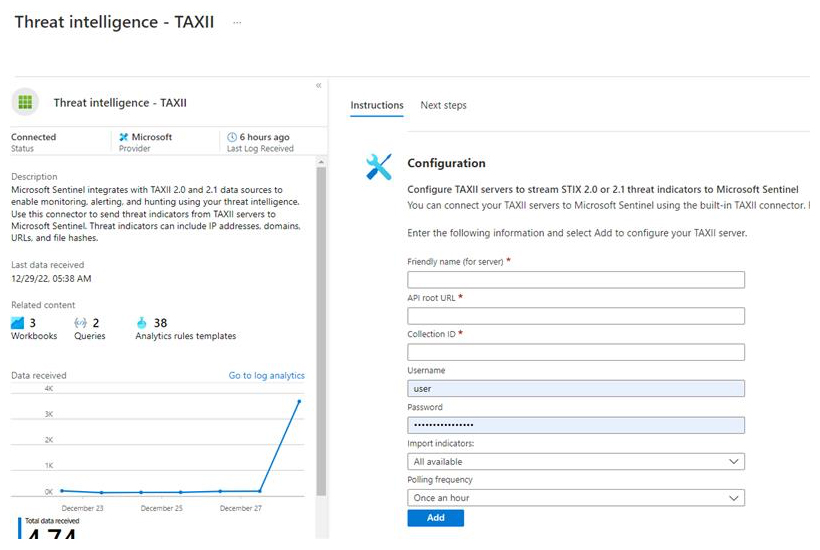Open the Polling frequency dropdown
Image resolution: width=820 pixels, height=550 pixels.
tap(576, 498)
